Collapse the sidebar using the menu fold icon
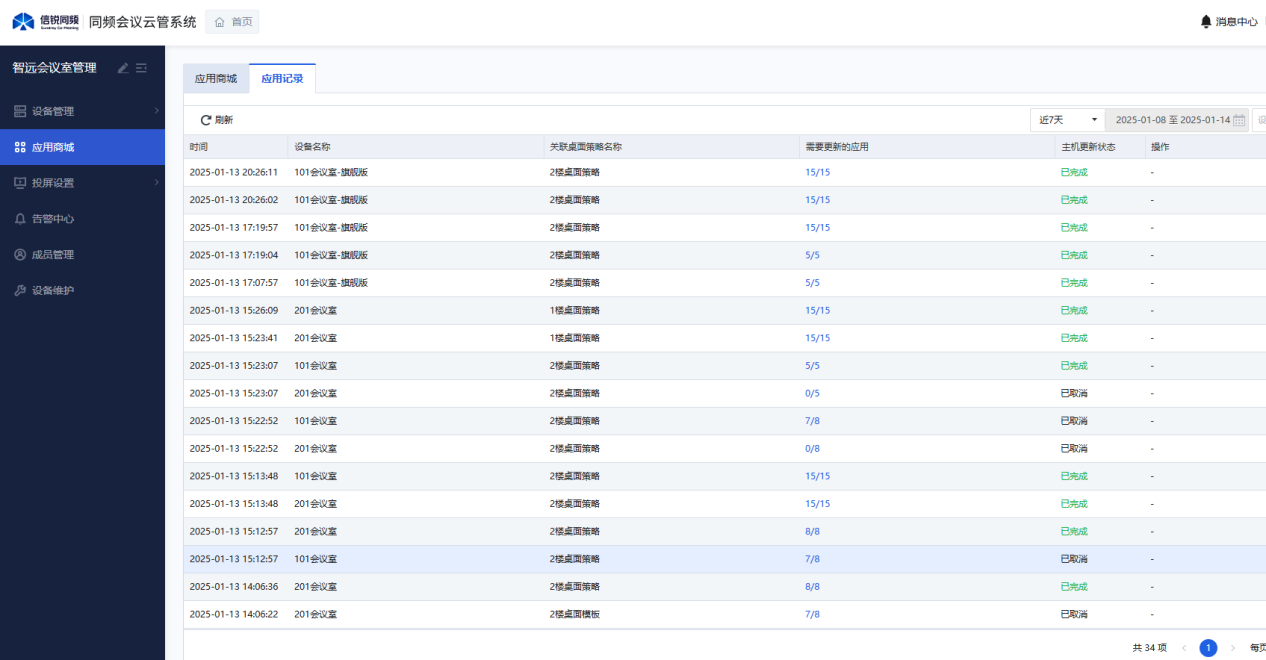Screen dimensions: 1266x660 142,68
